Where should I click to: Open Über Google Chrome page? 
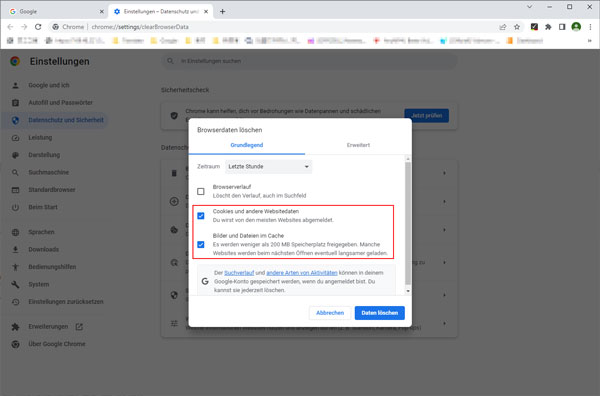coord(57,344)
